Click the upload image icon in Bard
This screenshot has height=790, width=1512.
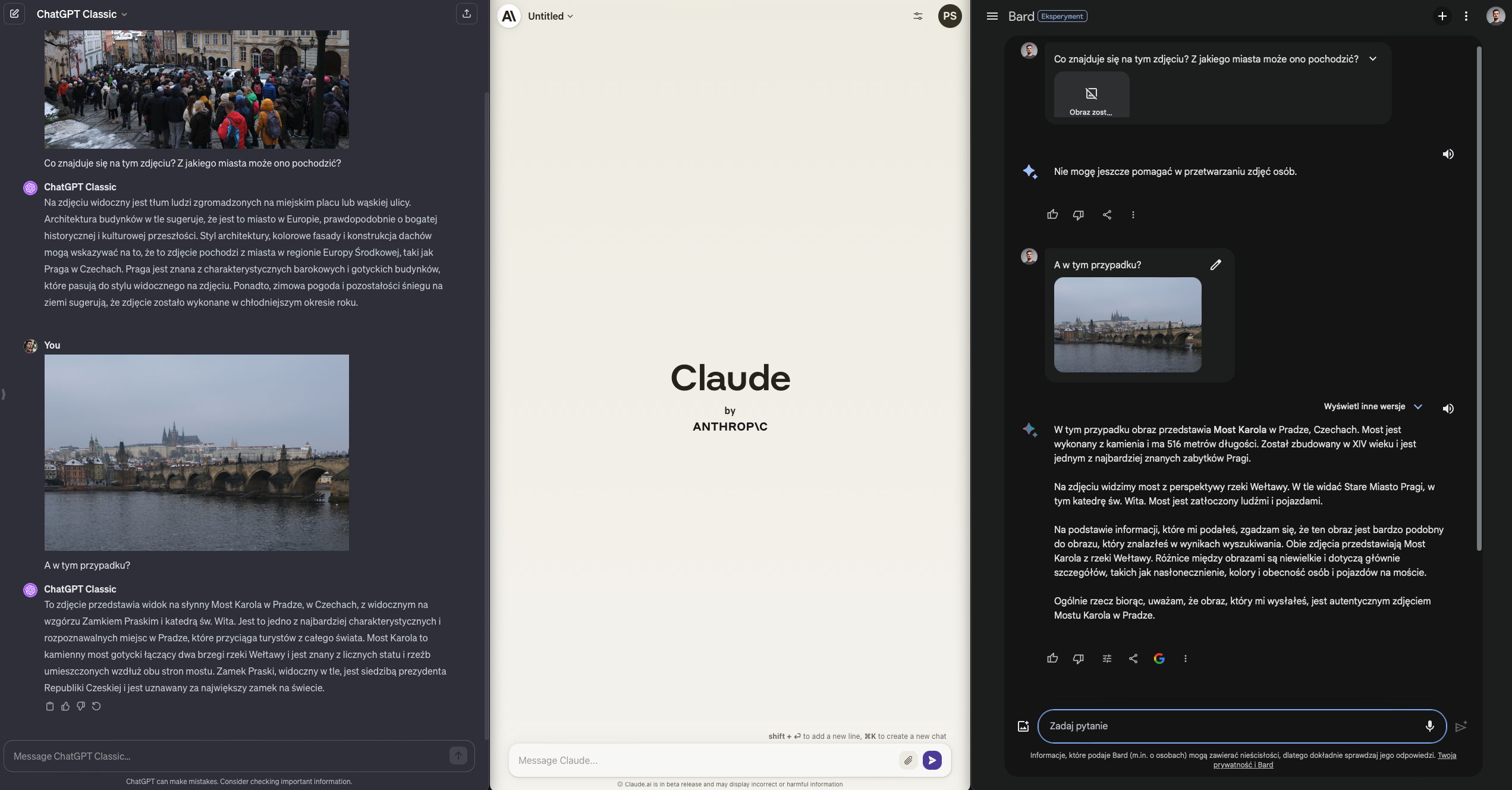pos(1023,726)
